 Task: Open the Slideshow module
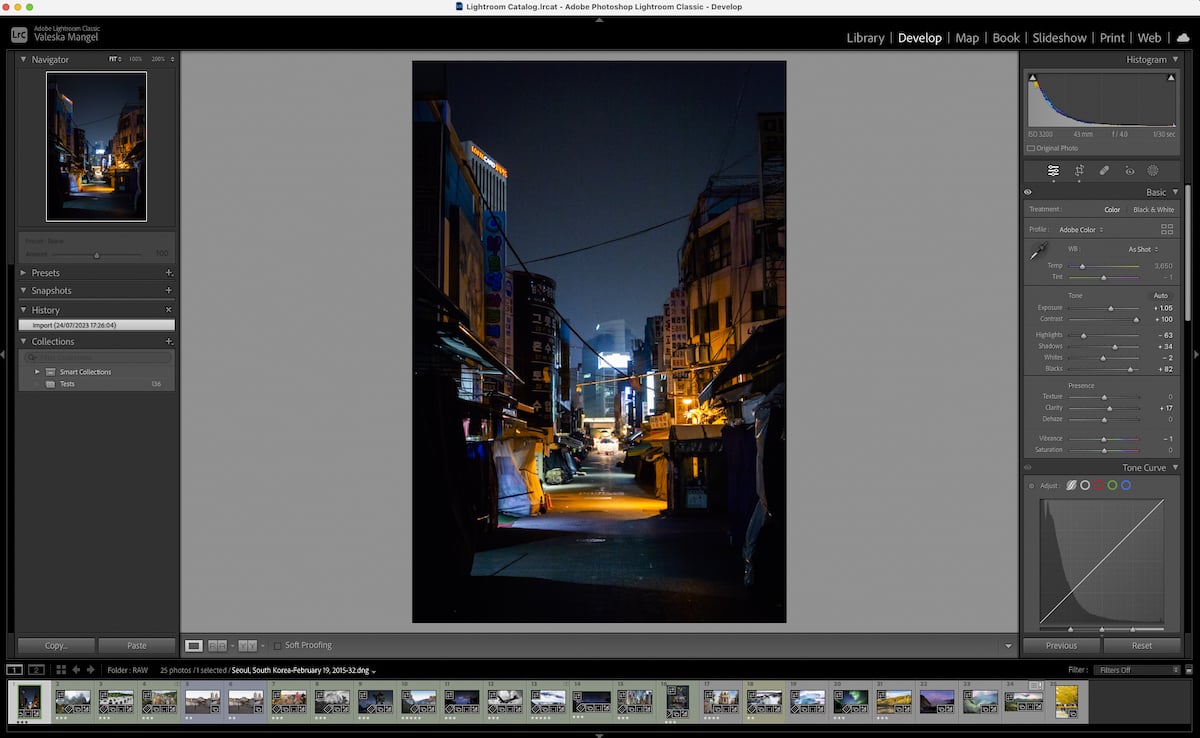click(1059, 38)
